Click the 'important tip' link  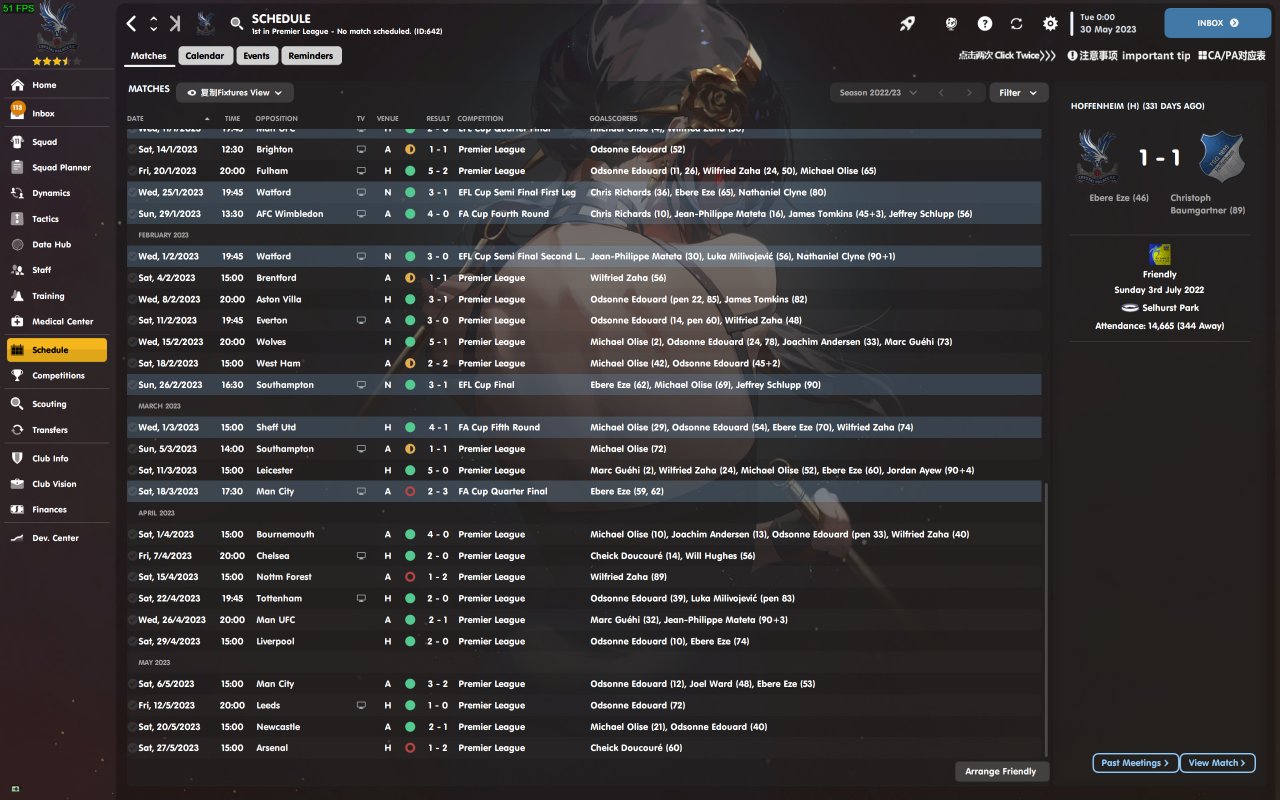(1129, 56)
